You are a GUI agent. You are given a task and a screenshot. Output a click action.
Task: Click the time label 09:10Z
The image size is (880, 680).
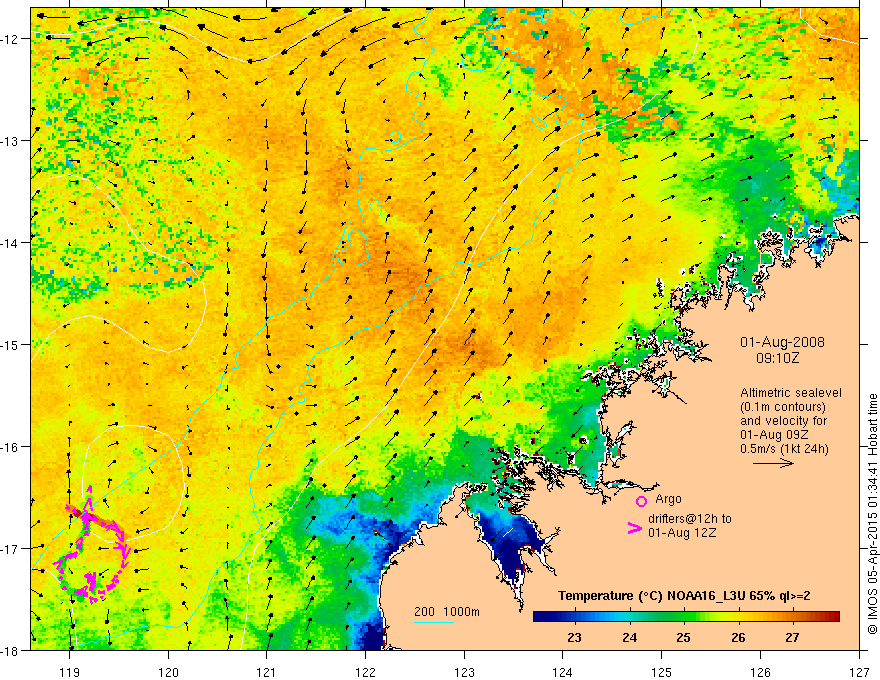pos(777,358)
